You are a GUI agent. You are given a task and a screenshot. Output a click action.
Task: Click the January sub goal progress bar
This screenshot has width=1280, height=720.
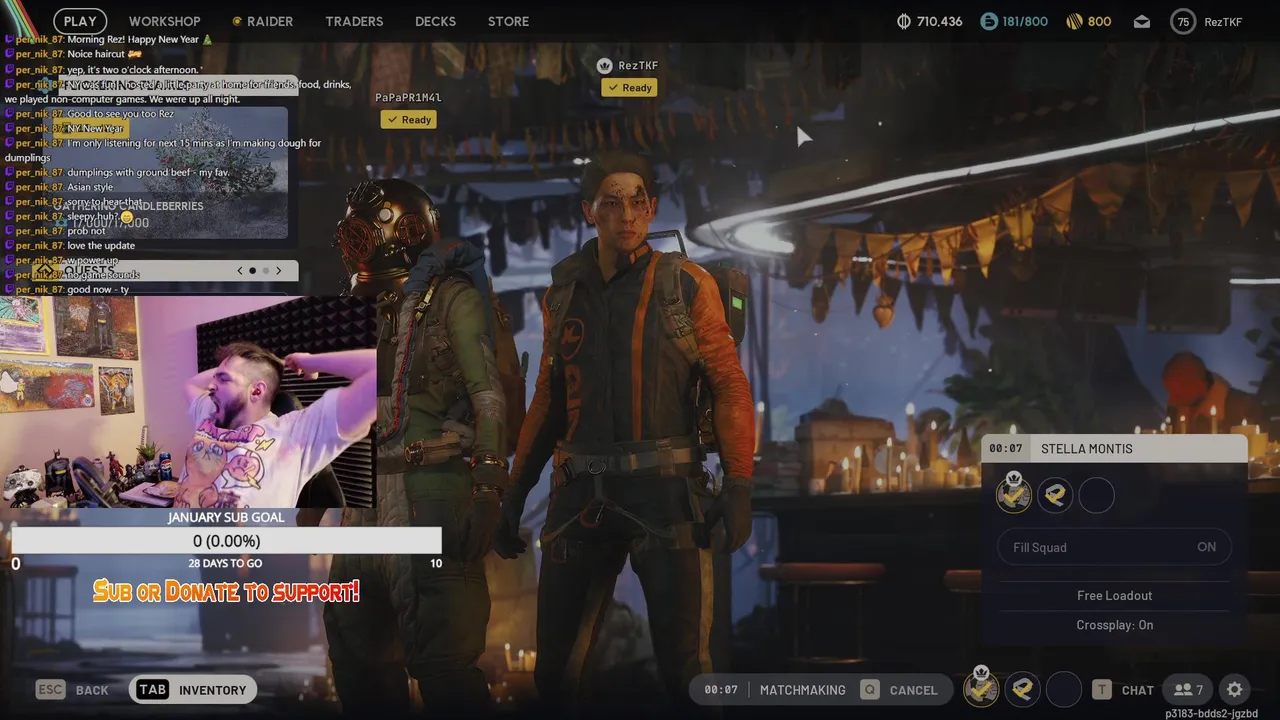point(226,541)
